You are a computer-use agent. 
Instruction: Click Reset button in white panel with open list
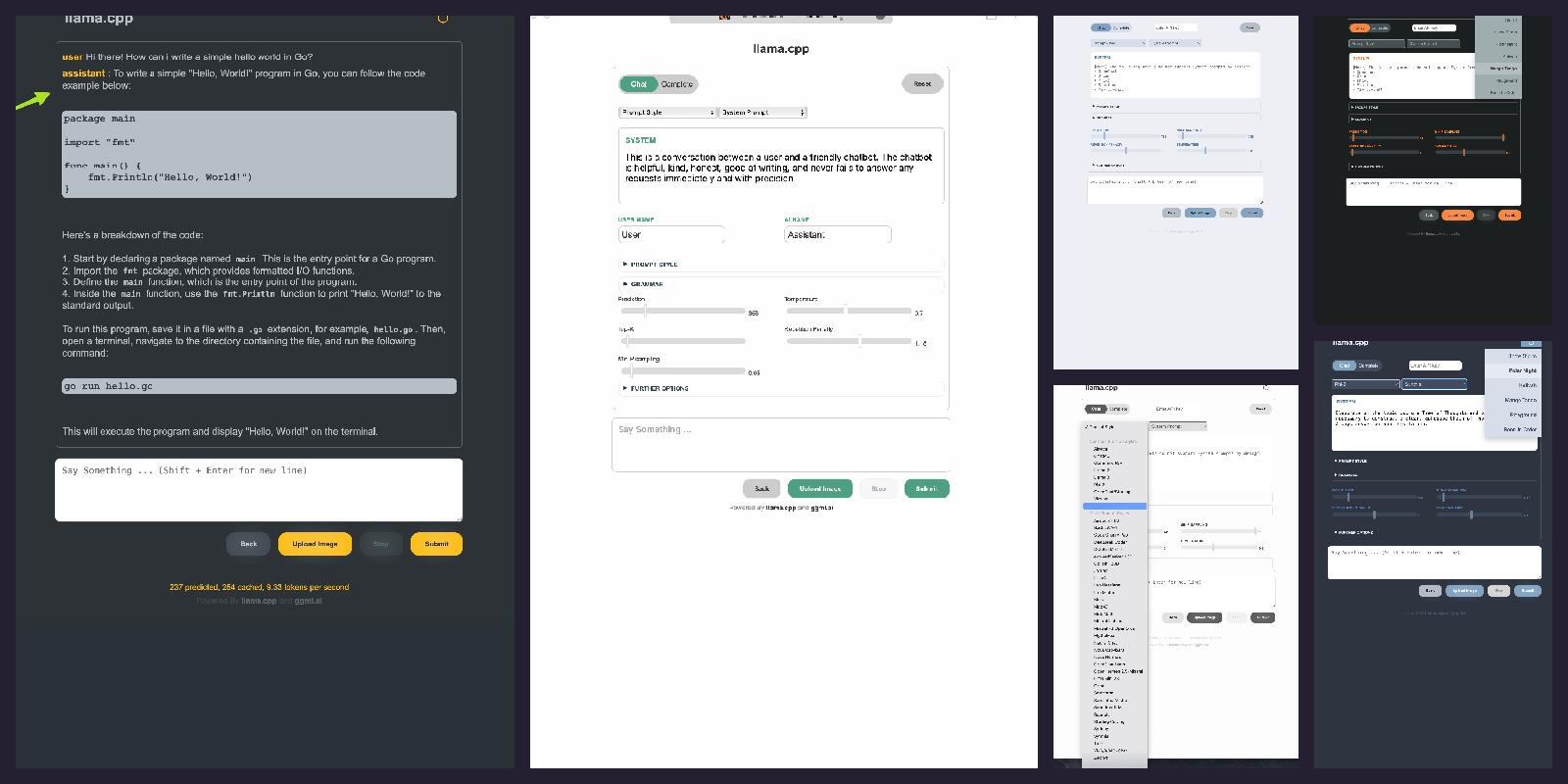pos(1260,409)
